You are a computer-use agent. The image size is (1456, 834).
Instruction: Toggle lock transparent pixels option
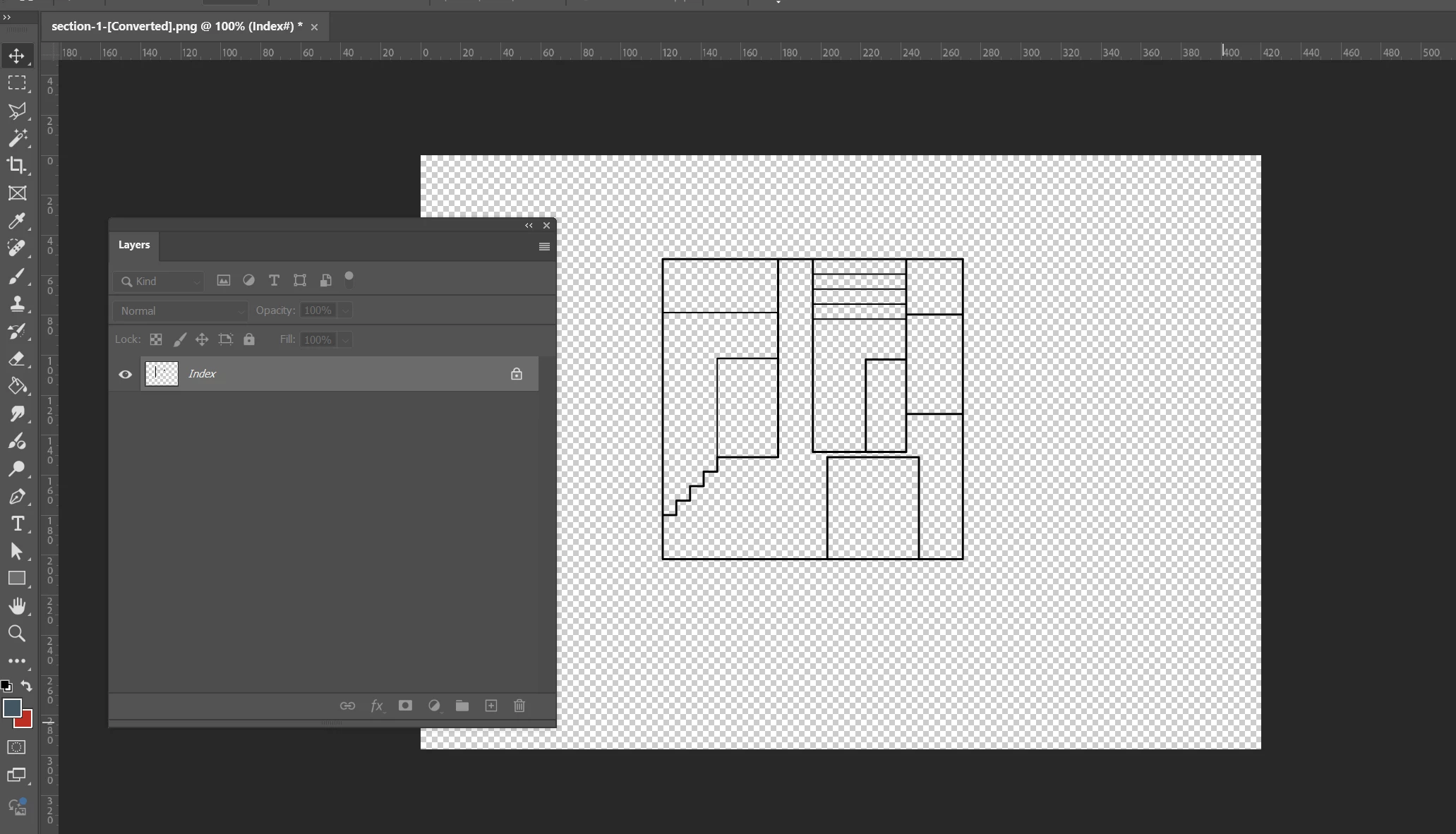click(156, 339)
